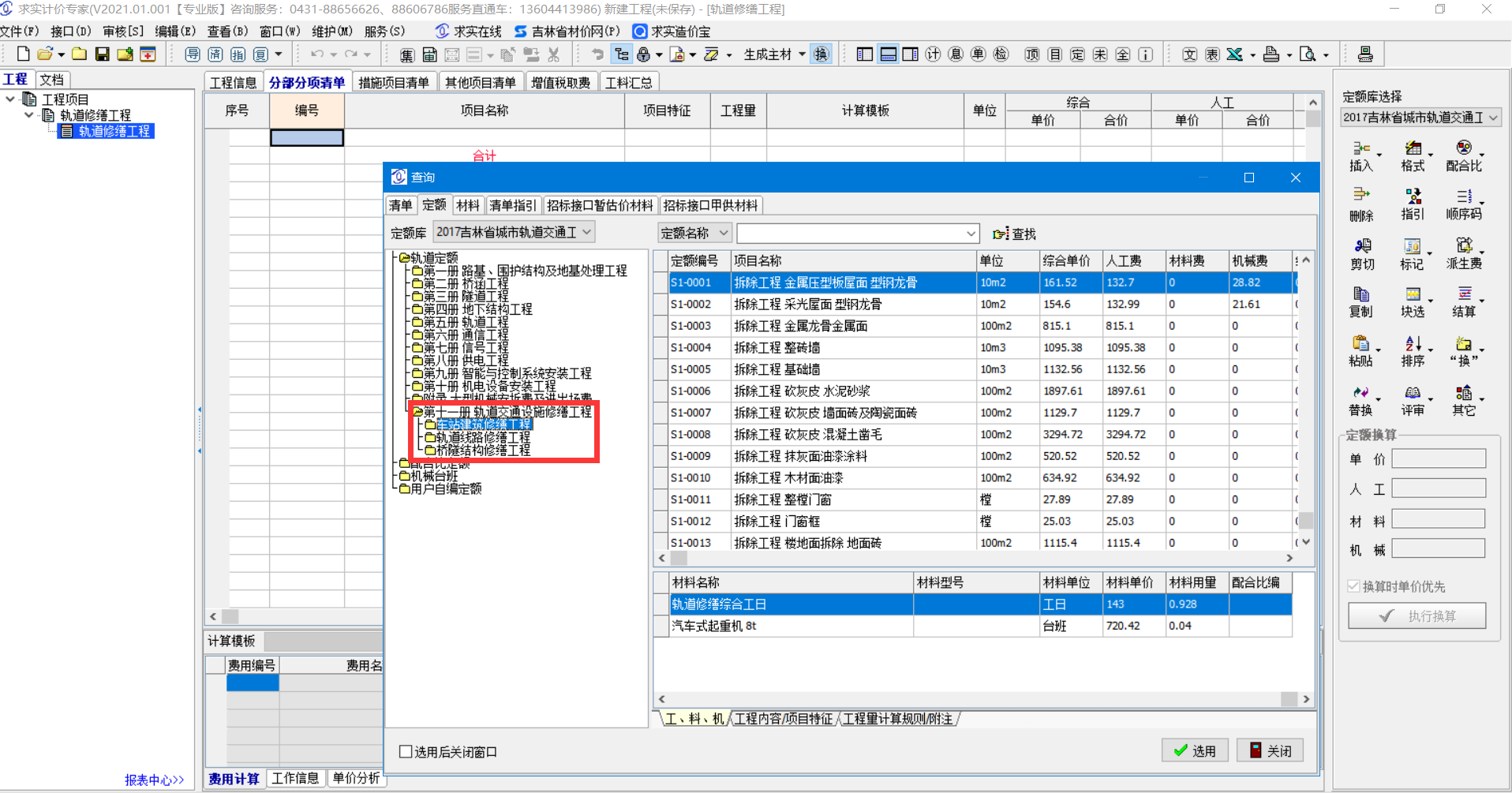Switch to 工料汇总 tab
This screenshot has width=1512, height=793.
628,82
